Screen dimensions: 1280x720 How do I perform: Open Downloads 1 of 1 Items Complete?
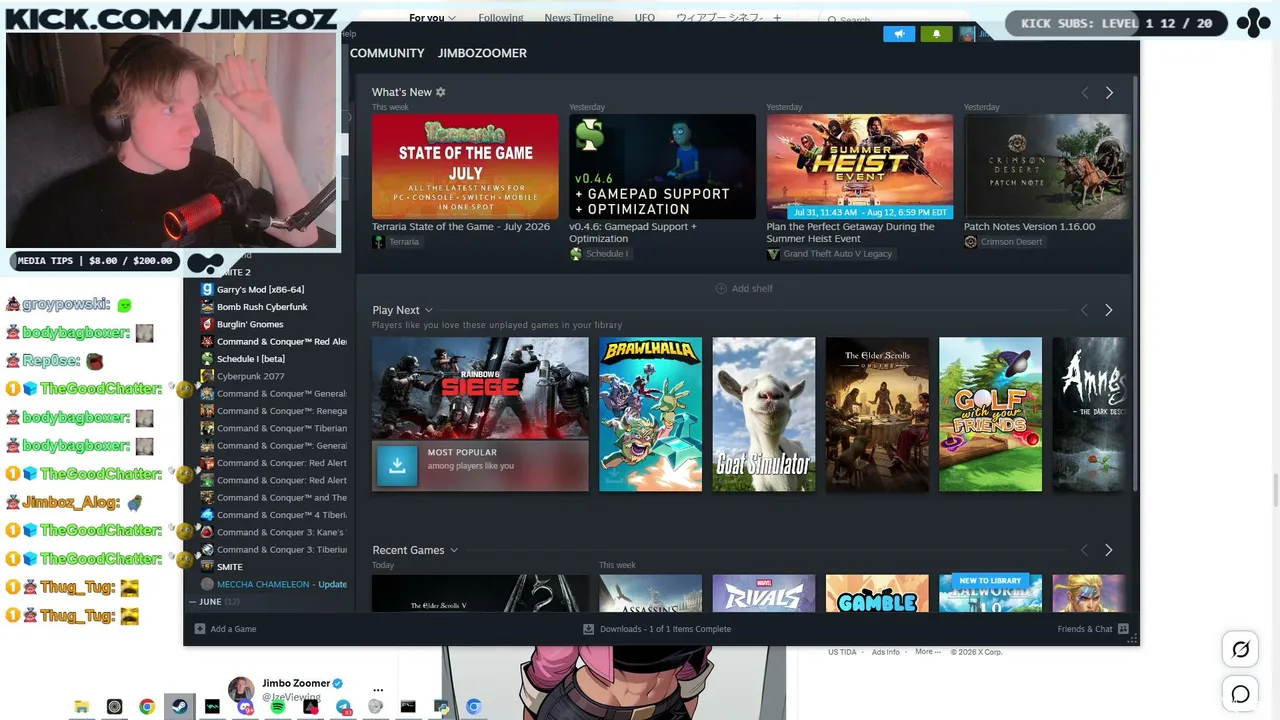click(x=657, y=629)
